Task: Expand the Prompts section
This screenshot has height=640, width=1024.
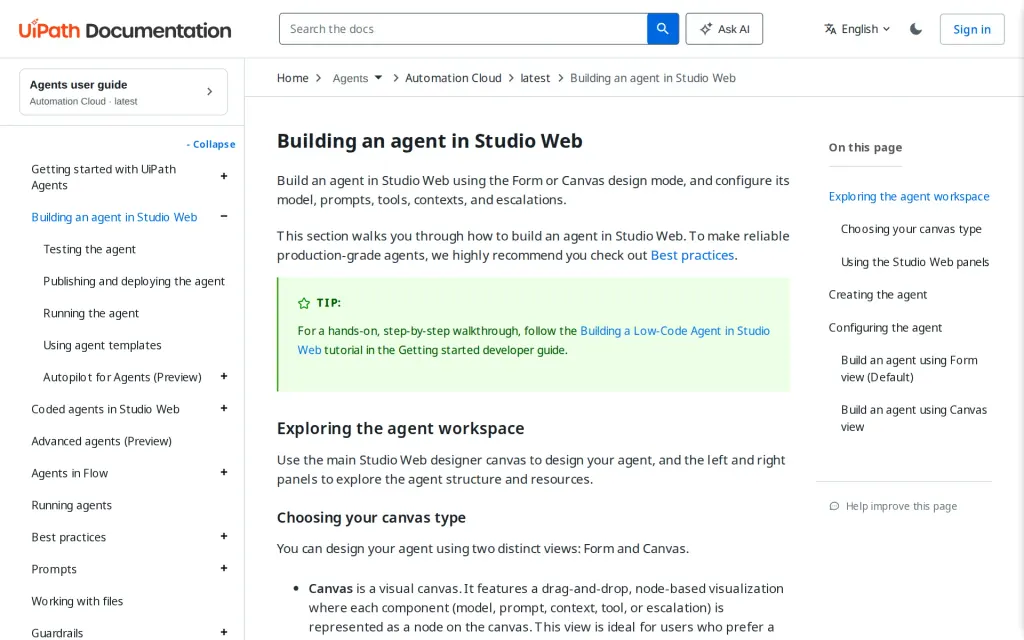Action: click(224, 568)
